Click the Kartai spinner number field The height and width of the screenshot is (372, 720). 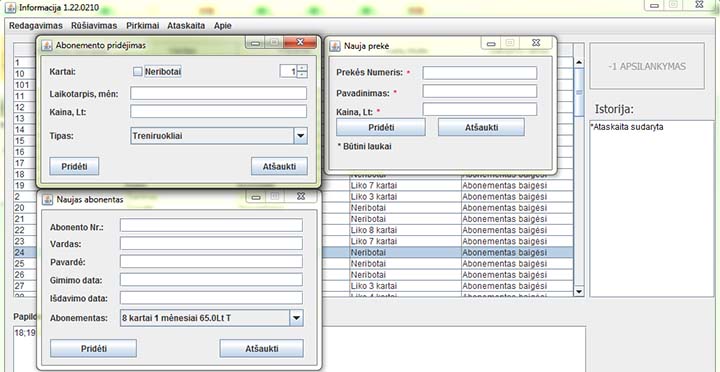(x=288, y=71)
